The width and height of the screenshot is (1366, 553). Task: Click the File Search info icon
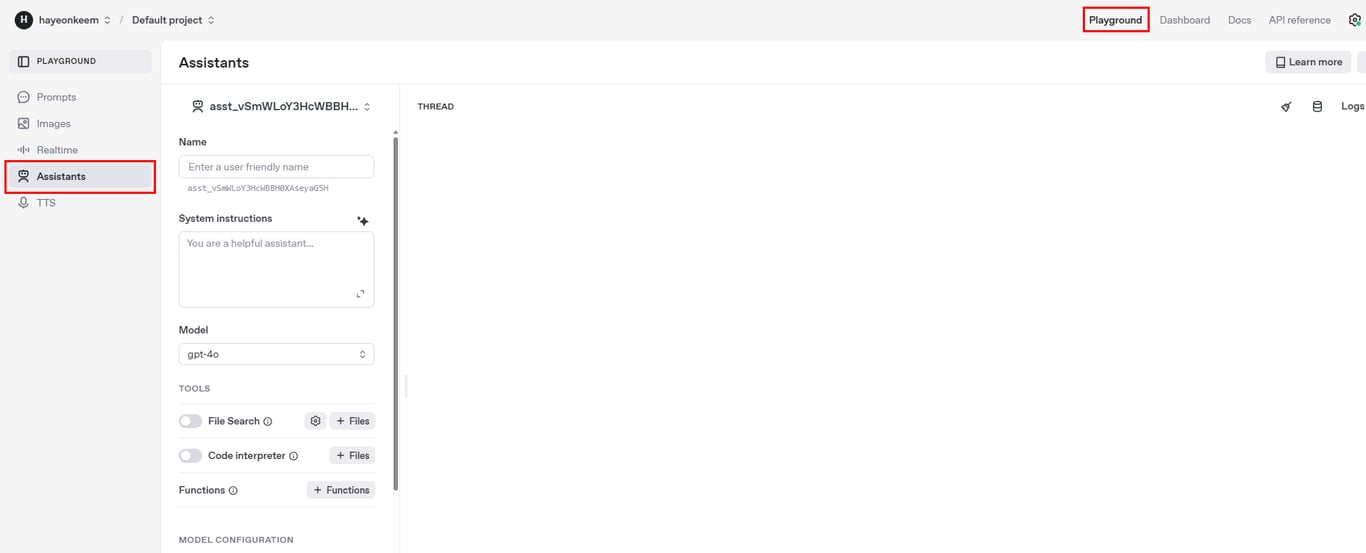268,422
